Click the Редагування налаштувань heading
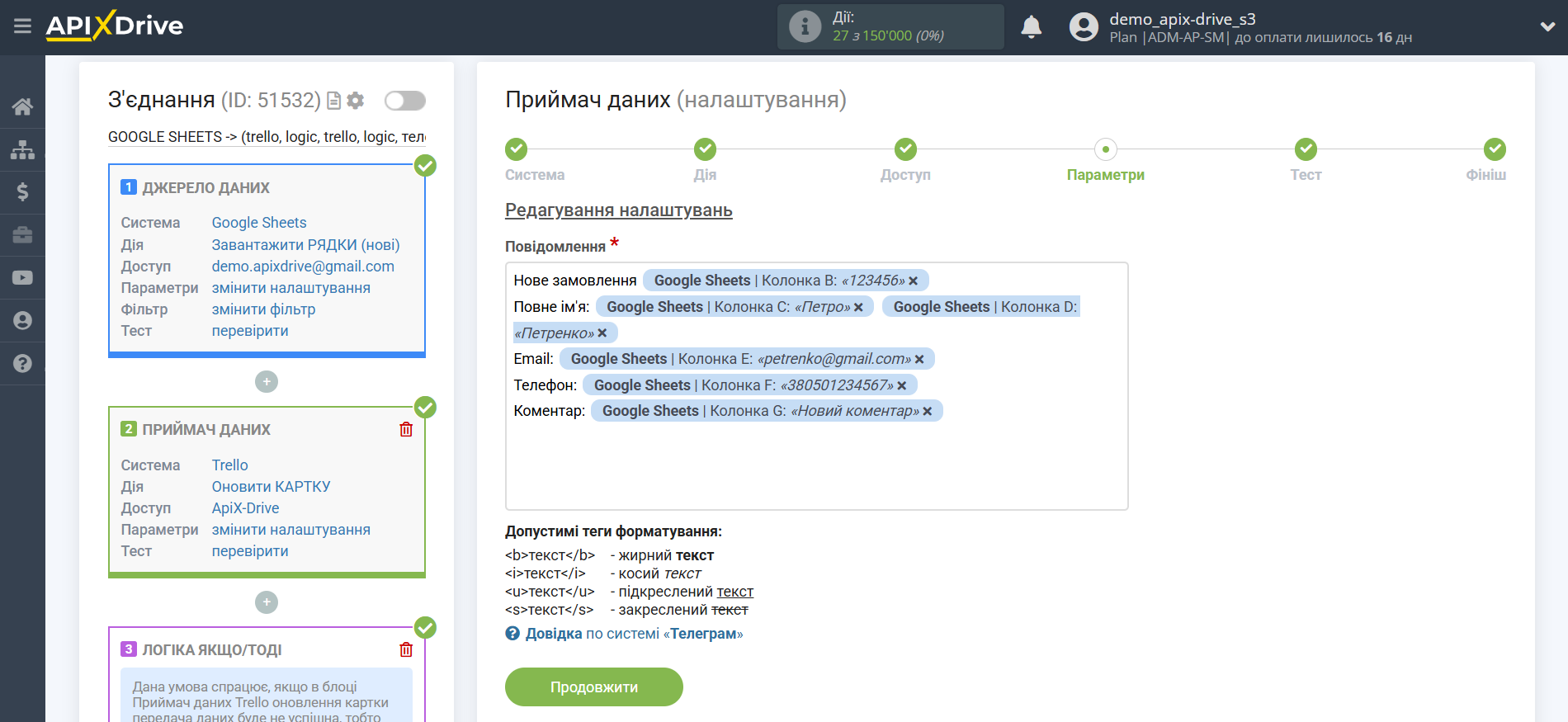 click(x=619, y=210)
